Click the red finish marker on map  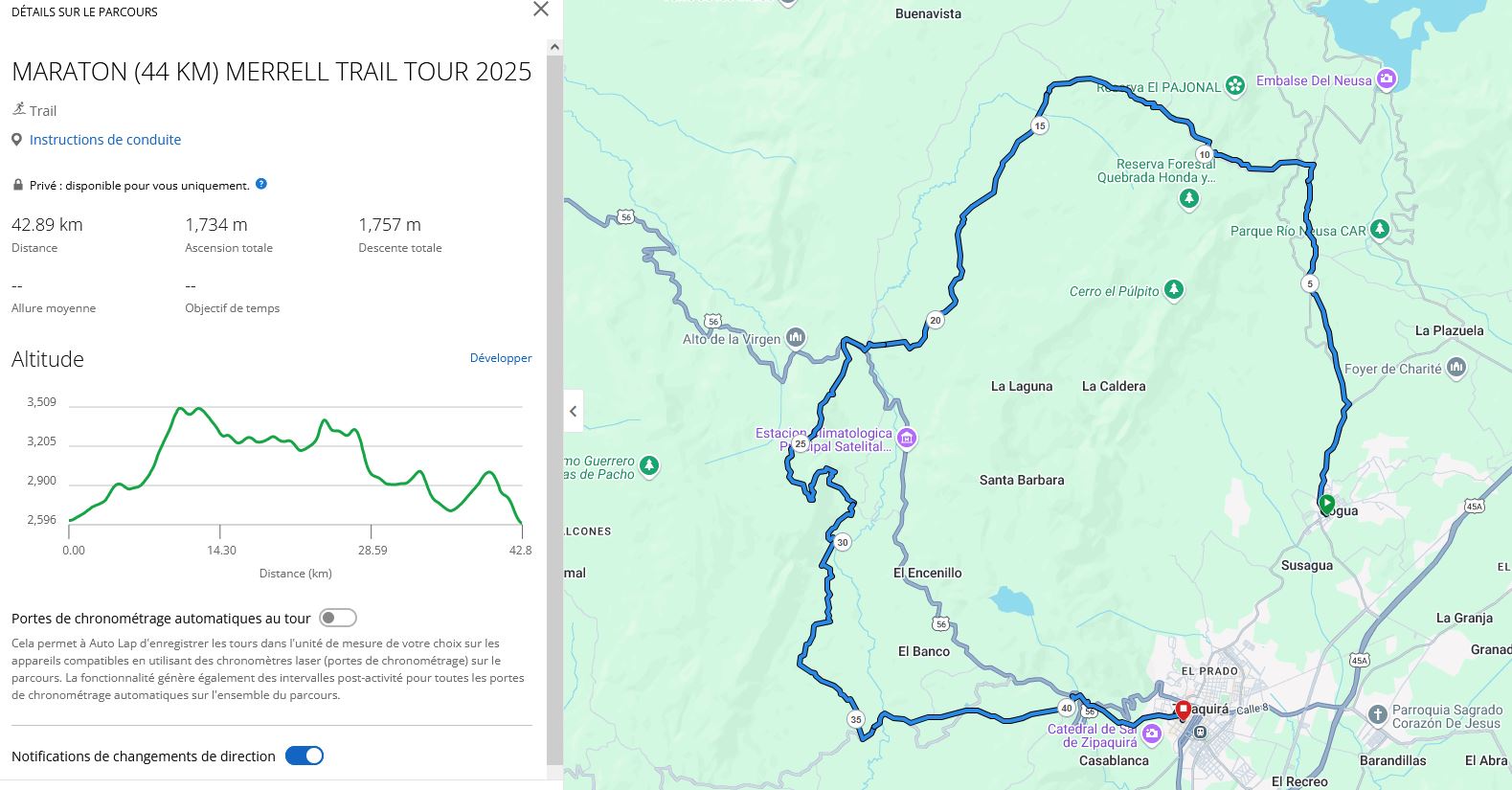click(1183, 710)
